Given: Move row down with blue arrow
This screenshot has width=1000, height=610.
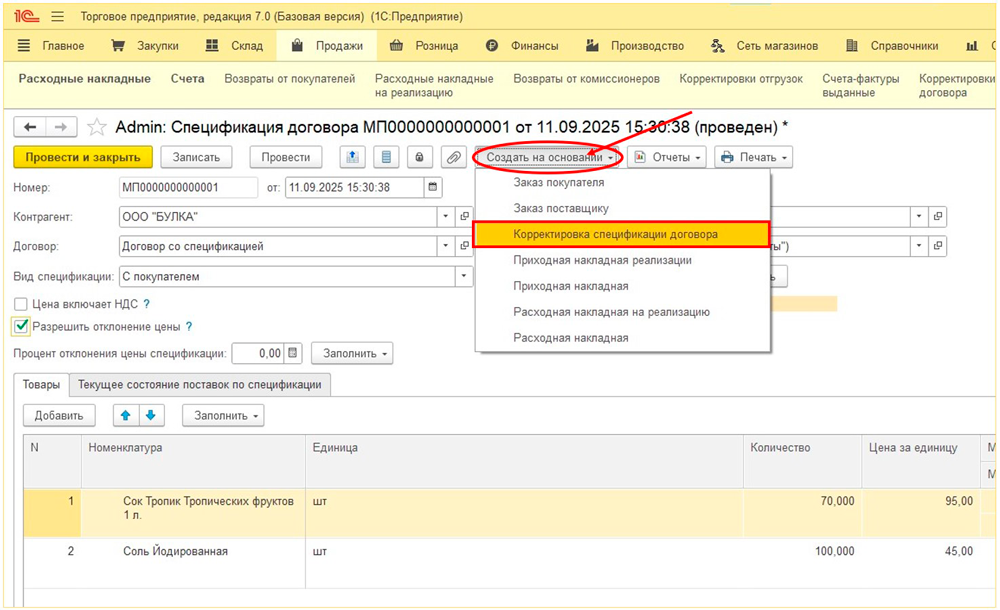Looking at the screenshot, I should pyautogui.click(x=150, y=415).
